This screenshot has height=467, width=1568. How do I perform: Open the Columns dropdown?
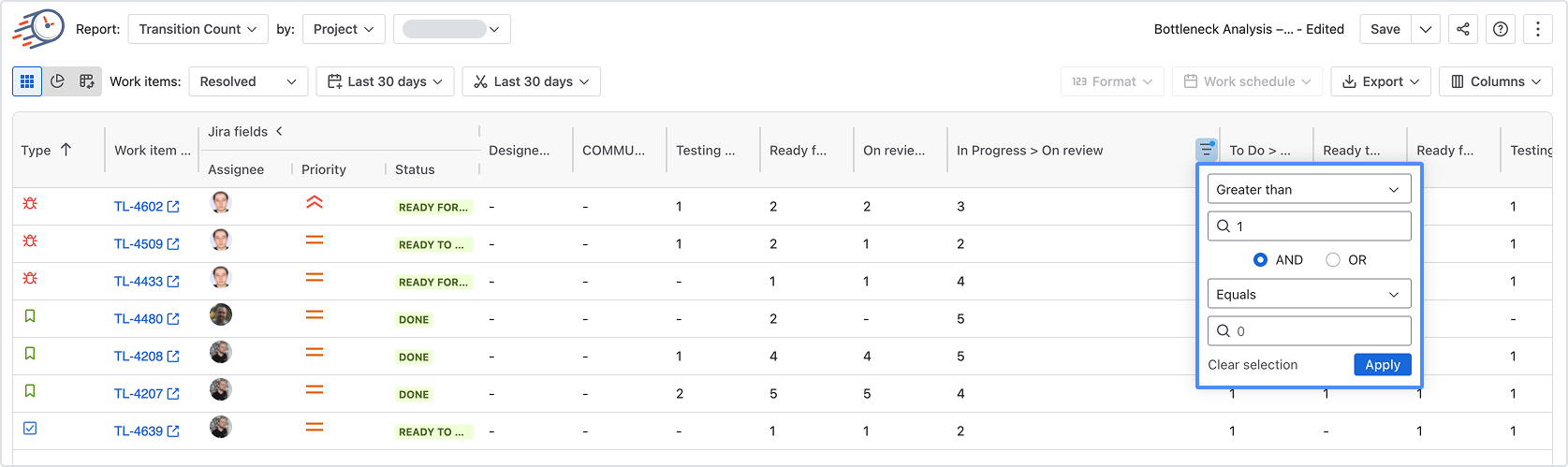pyautogui.click(x=1496, y=81)
